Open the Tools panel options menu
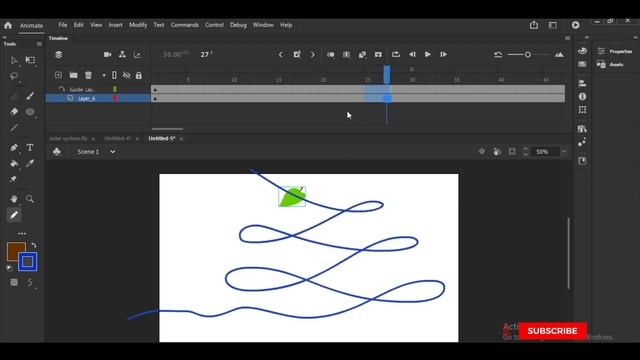 pyautogui.click(x=39, y=44)
